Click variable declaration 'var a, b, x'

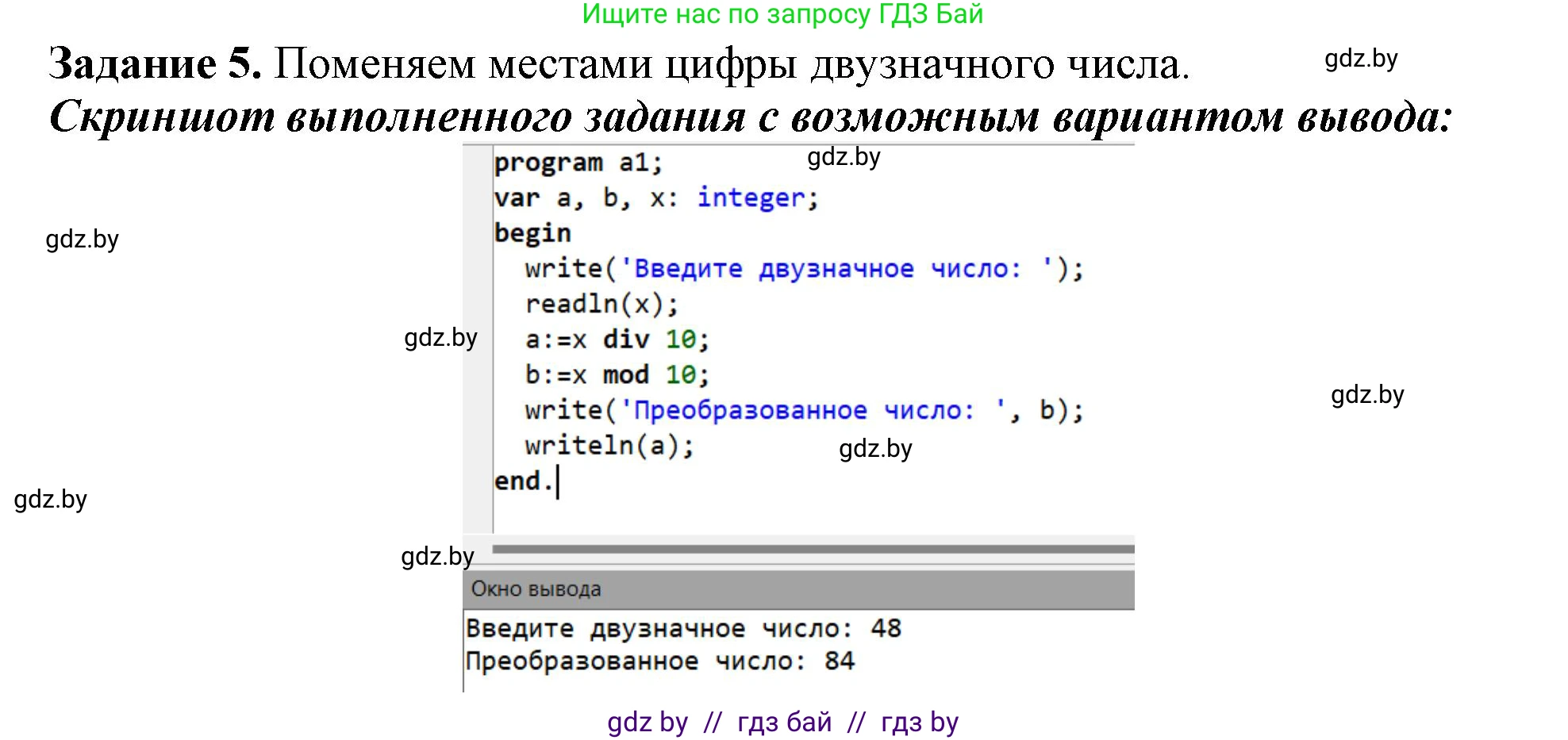[x=584, y=197]
